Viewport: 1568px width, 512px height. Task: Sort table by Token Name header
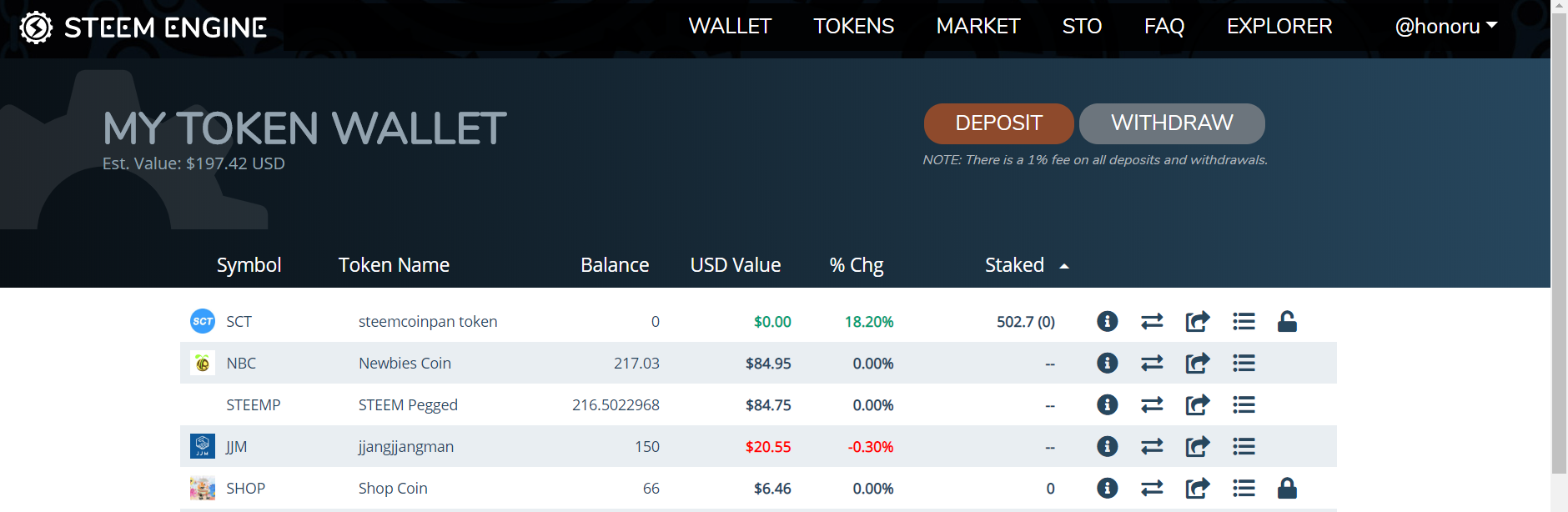pyautogui.click(x=394, y=265)
